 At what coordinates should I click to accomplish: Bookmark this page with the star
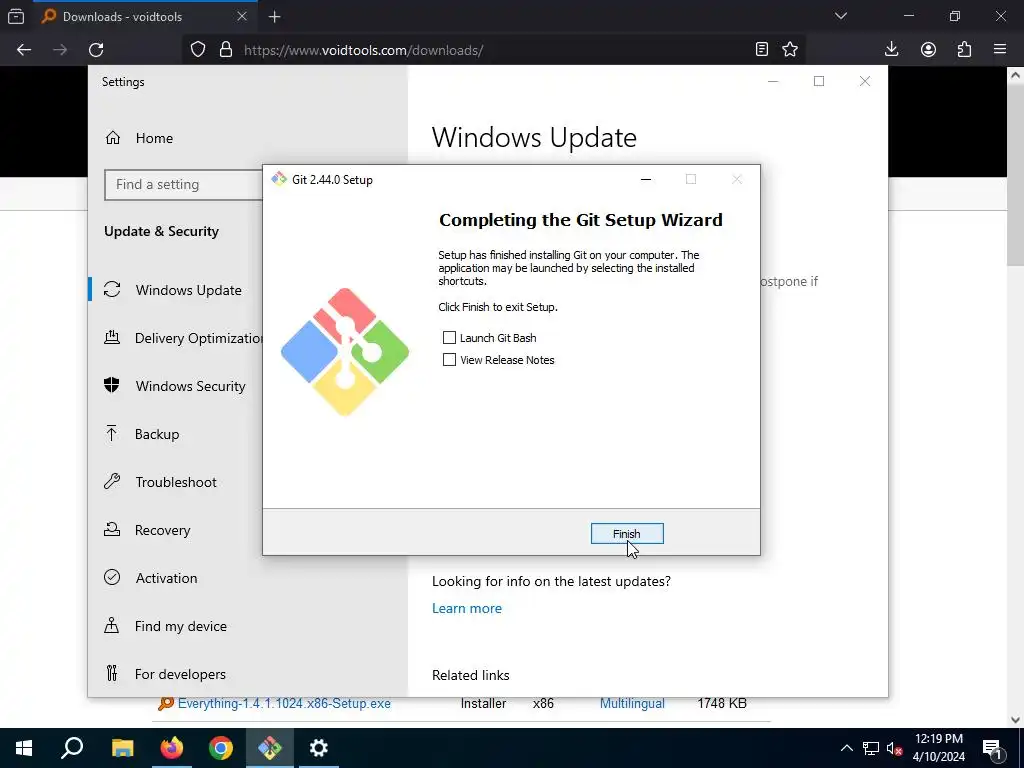click(x=790, y=49)
